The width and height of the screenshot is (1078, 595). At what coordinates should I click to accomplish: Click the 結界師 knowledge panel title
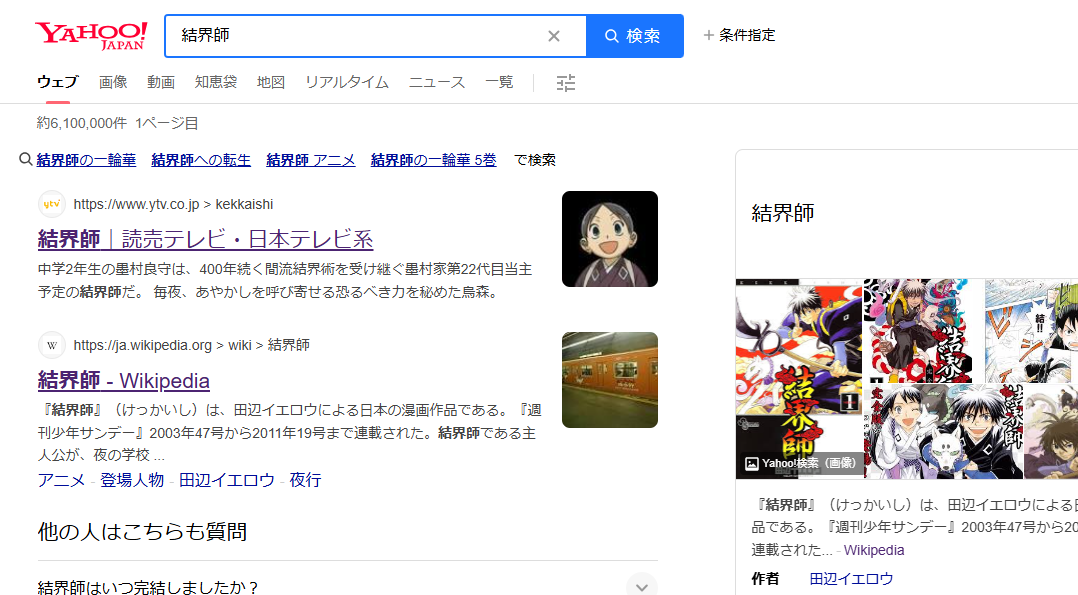click(783, 213)
